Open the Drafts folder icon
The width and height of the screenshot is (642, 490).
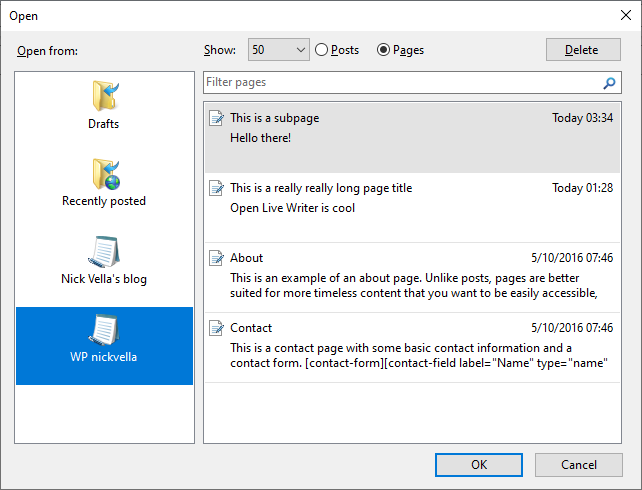tap(105, 96)
